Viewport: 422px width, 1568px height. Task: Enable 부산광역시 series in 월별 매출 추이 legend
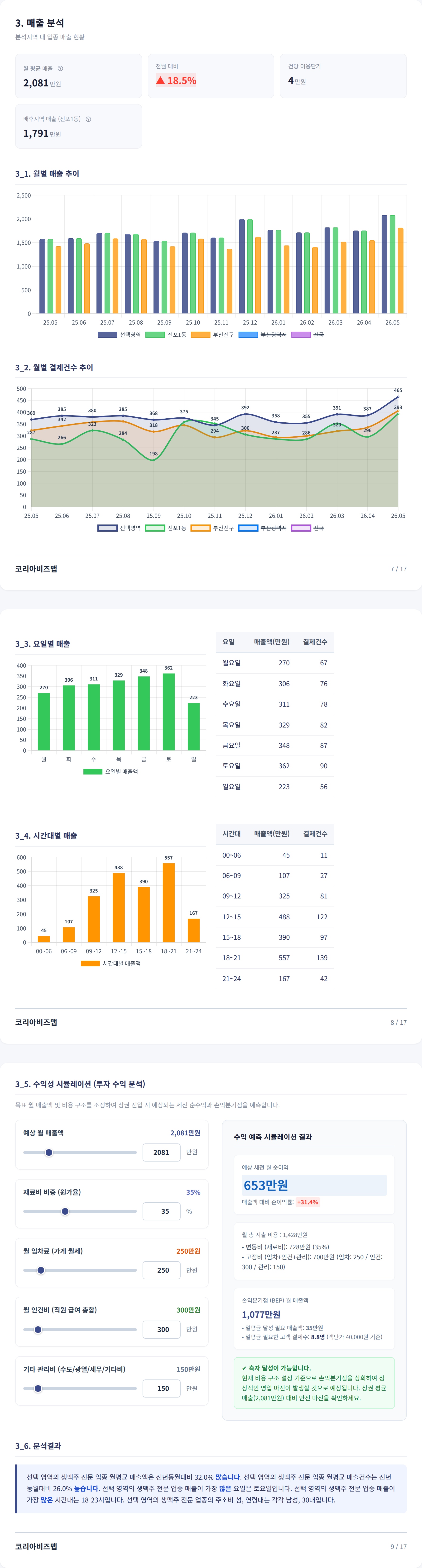263,335
